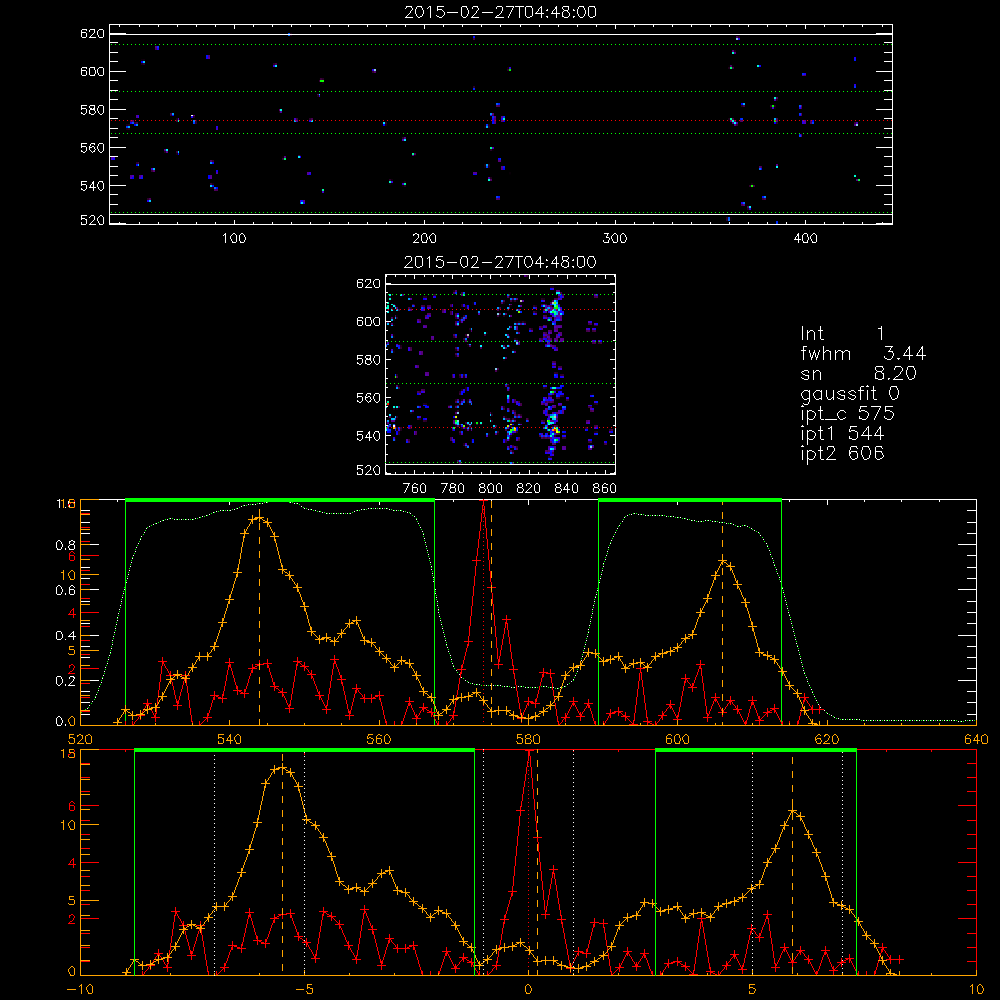
Task: Click x-axis label 760 in middle image
Action: [x=415, y=489]
